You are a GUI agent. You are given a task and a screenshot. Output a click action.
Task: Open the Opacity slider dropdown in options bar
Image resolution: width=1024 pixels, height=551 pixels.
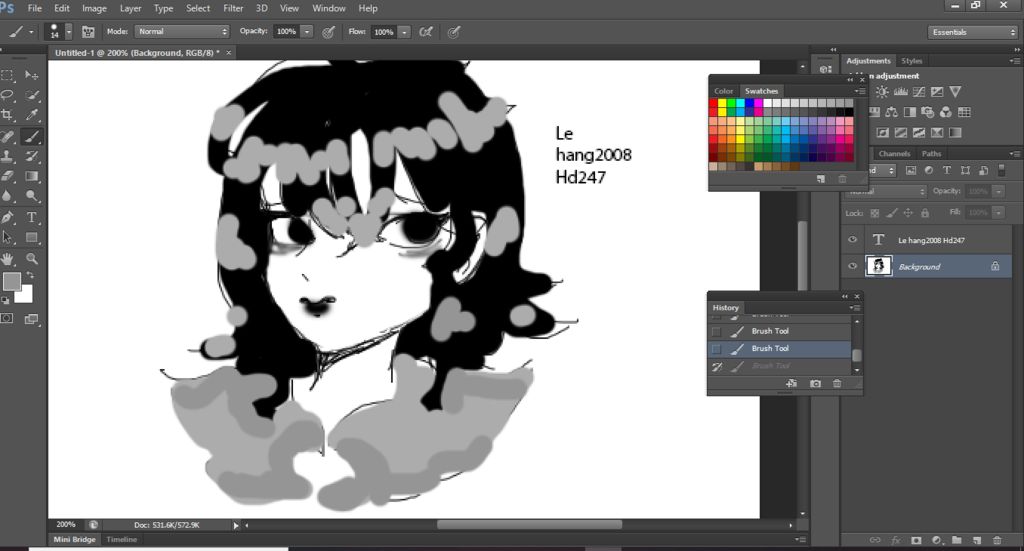[x=306, y=31]
